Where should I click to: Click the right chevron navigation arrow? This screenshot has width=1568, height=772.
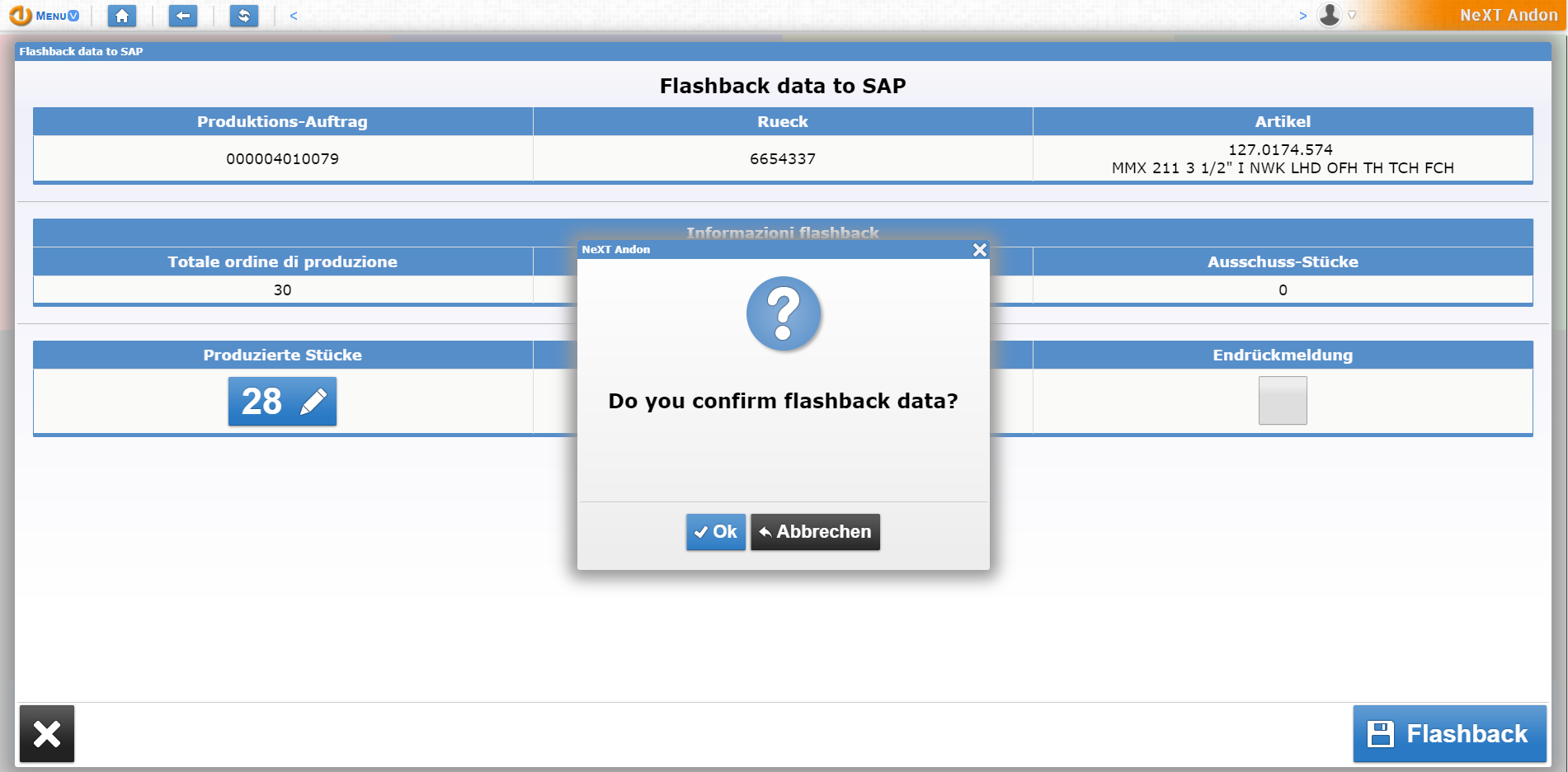(1304, 15)
